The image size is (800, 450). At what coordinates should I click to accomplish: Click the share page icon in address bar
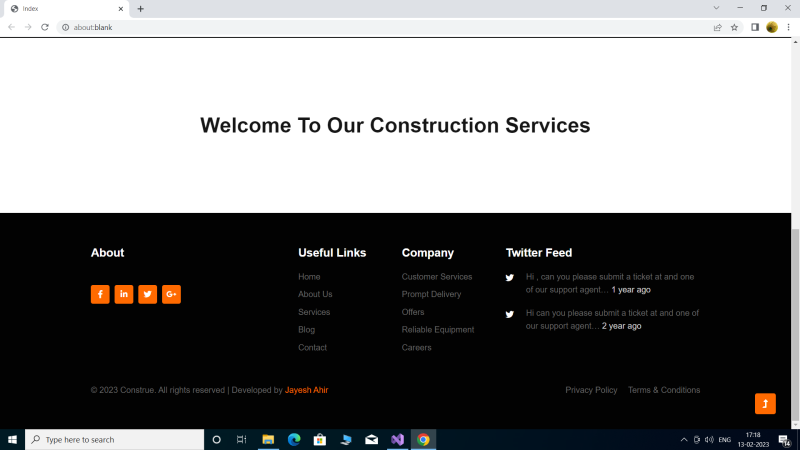pyautogui.click(x=717, y=27)
